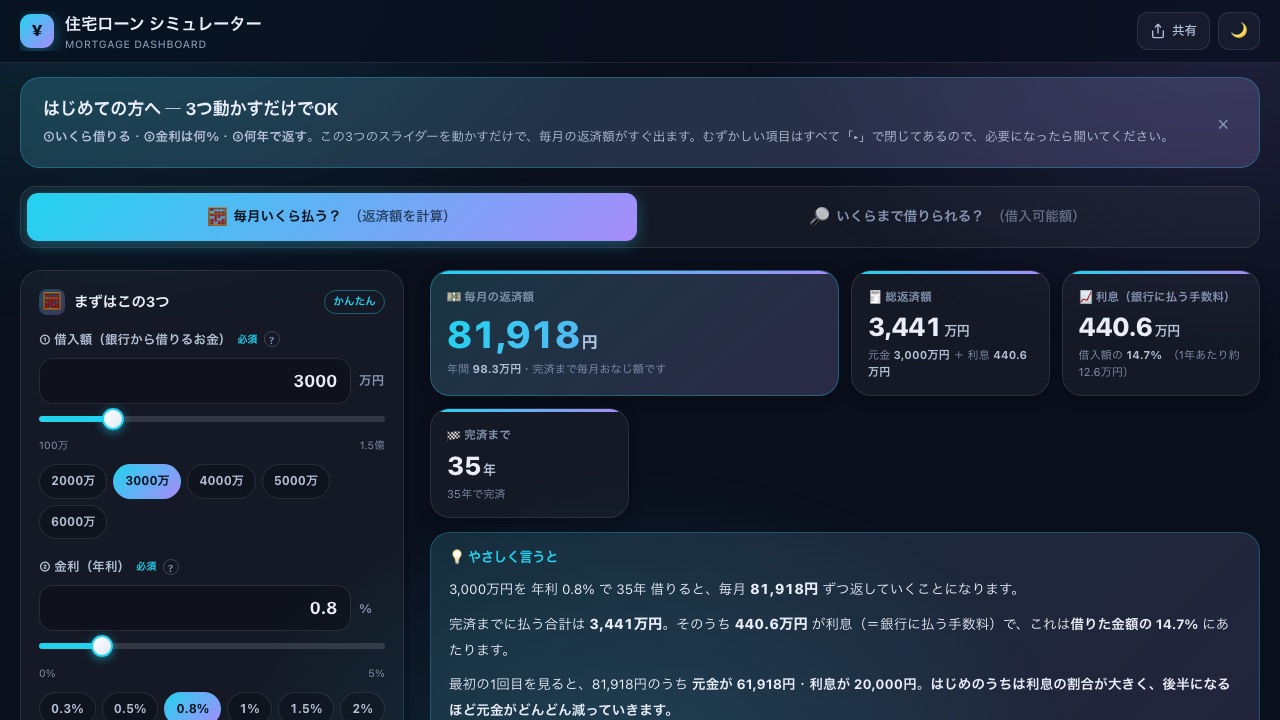Screen dimensions: 1280x720
Task: Click the 借入額 slider thumb
Action: (x=113, y=419)
